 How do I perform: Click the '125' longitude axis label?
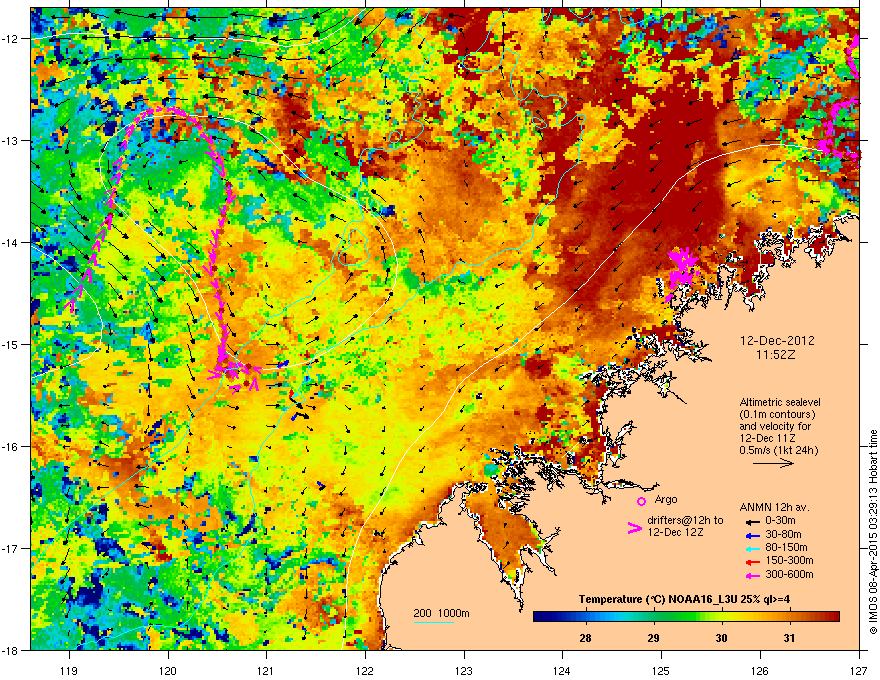coord(662,670)
